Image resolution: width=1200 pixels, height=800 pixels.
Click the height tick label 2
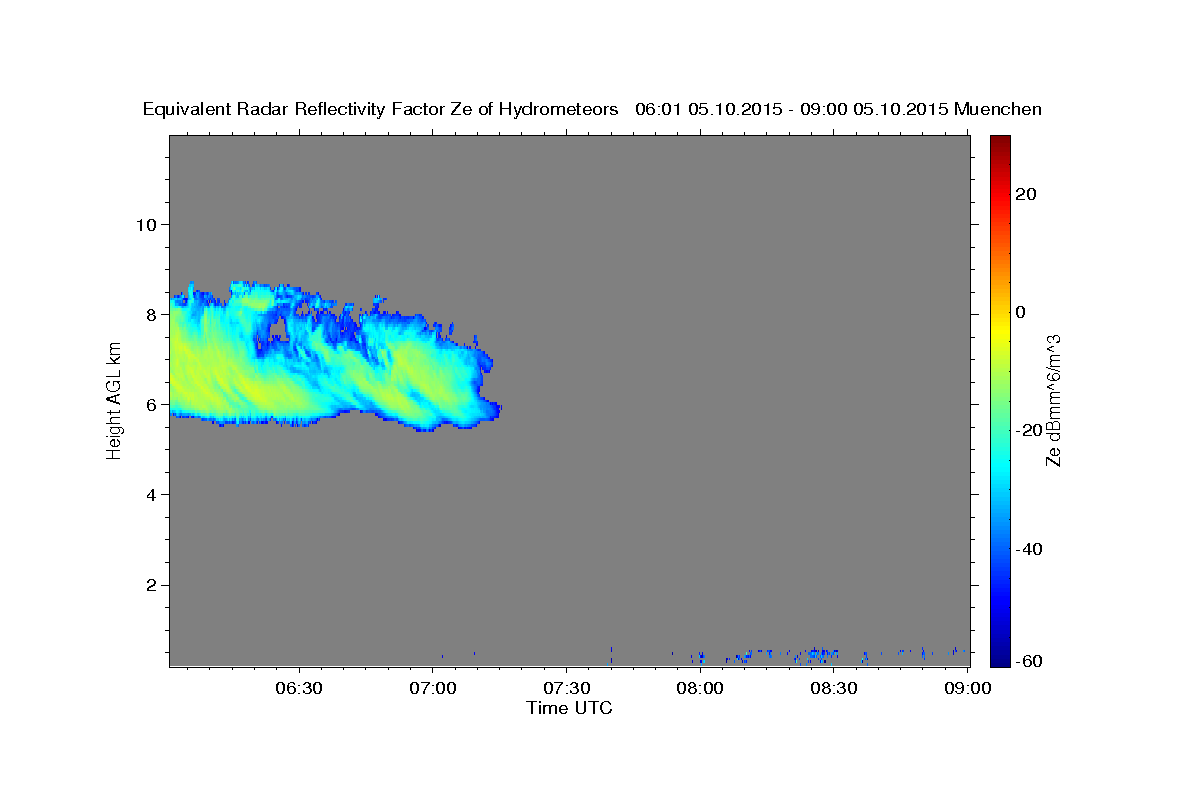click(150, 585)
